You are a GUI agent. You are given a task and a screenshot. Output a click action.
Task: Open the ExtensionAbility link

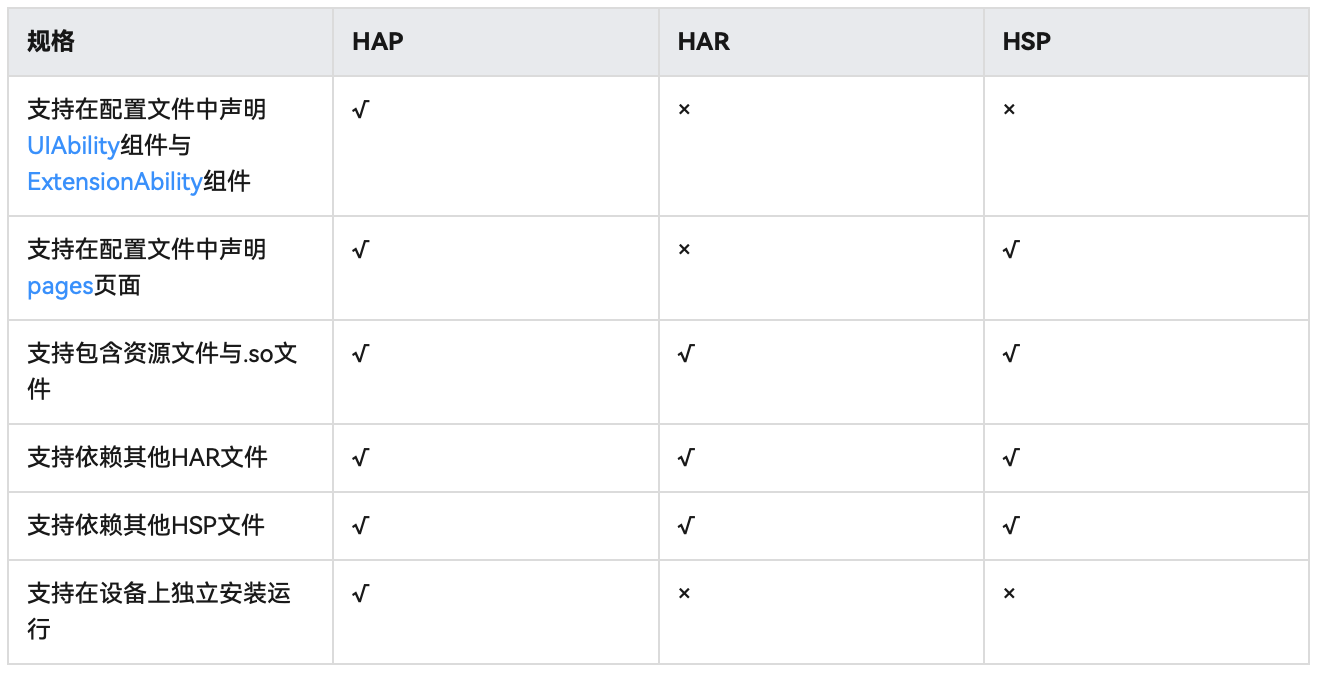(x=114, y=182)
